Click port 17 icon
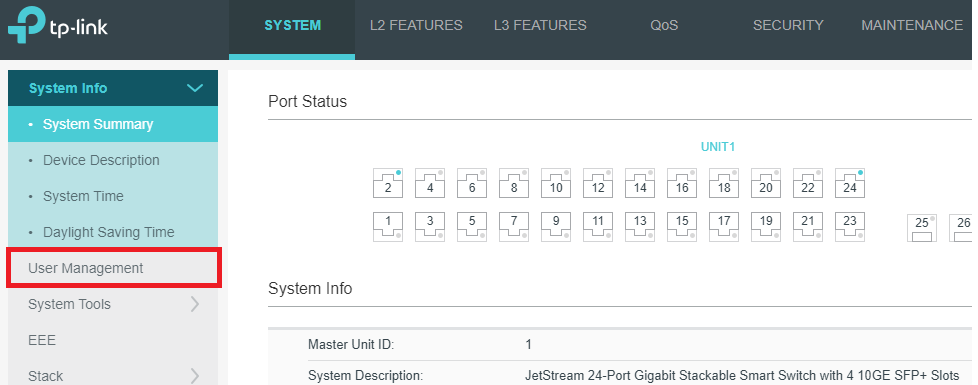The image size is (978, 385). click(x=724, y=227)
